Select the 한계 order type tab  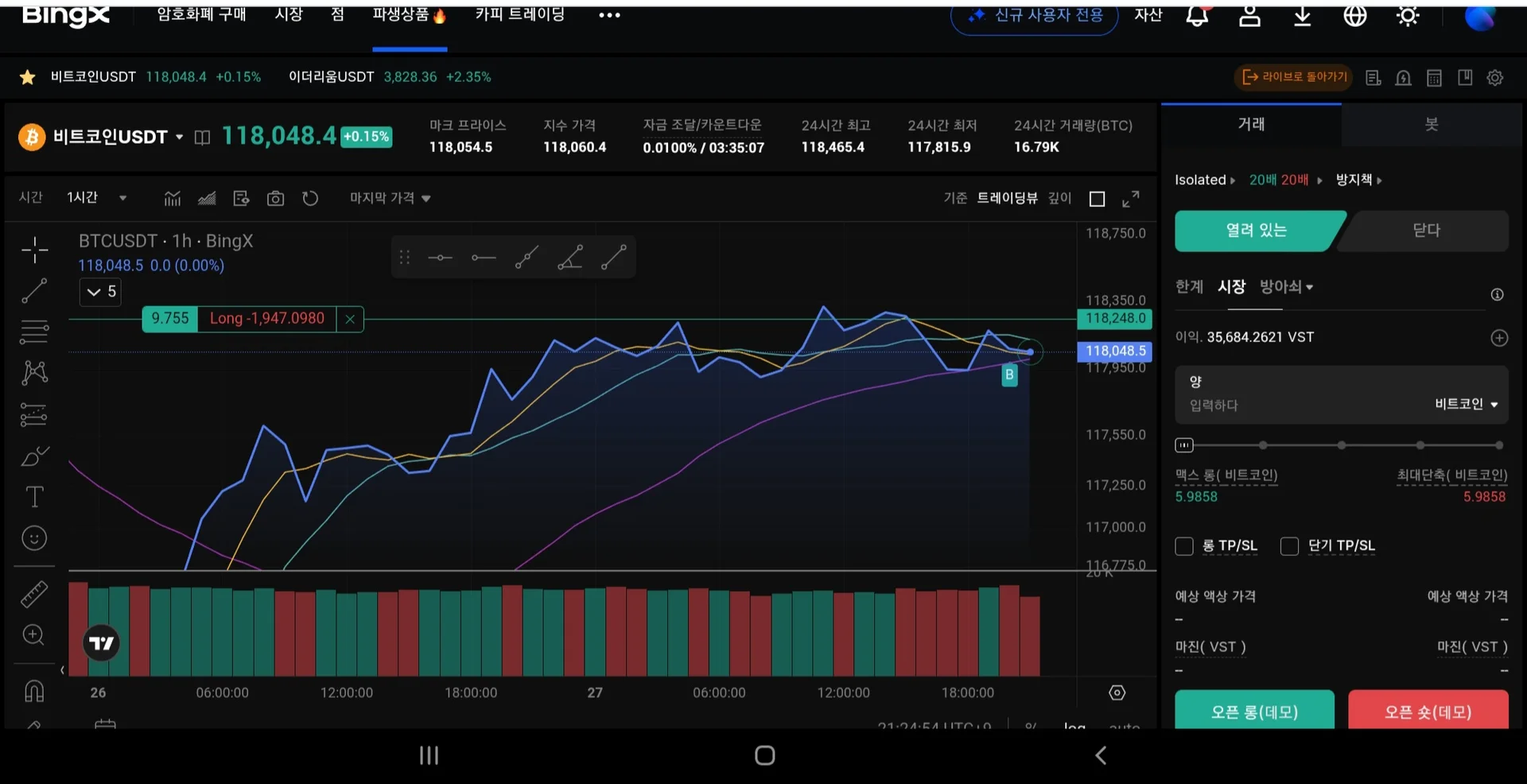(1189, 287)
